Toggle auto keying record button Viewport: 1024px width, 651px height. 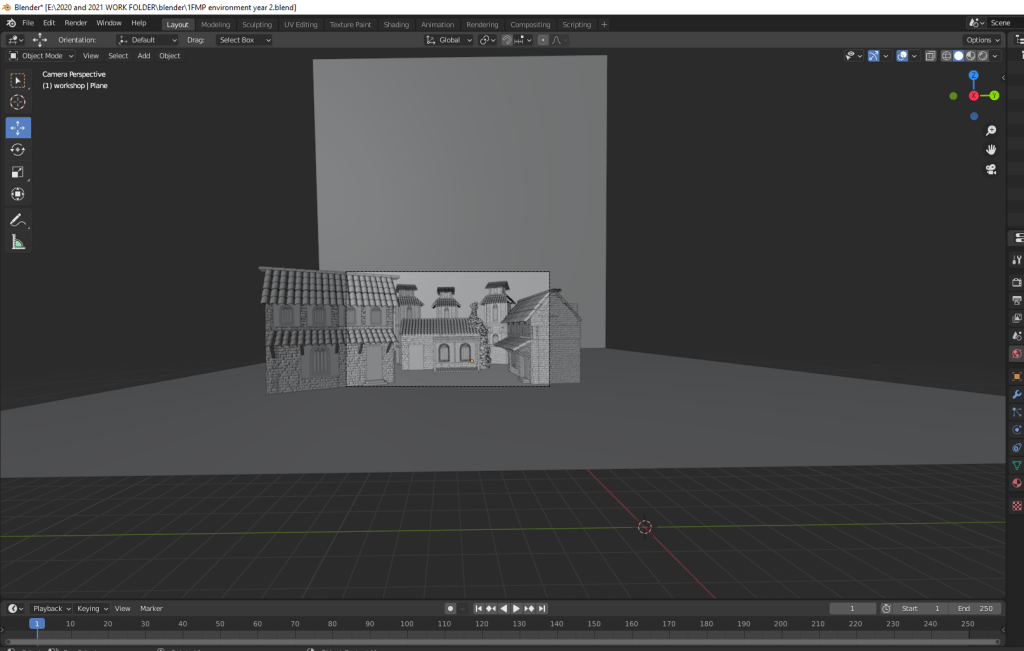point(450,608)
